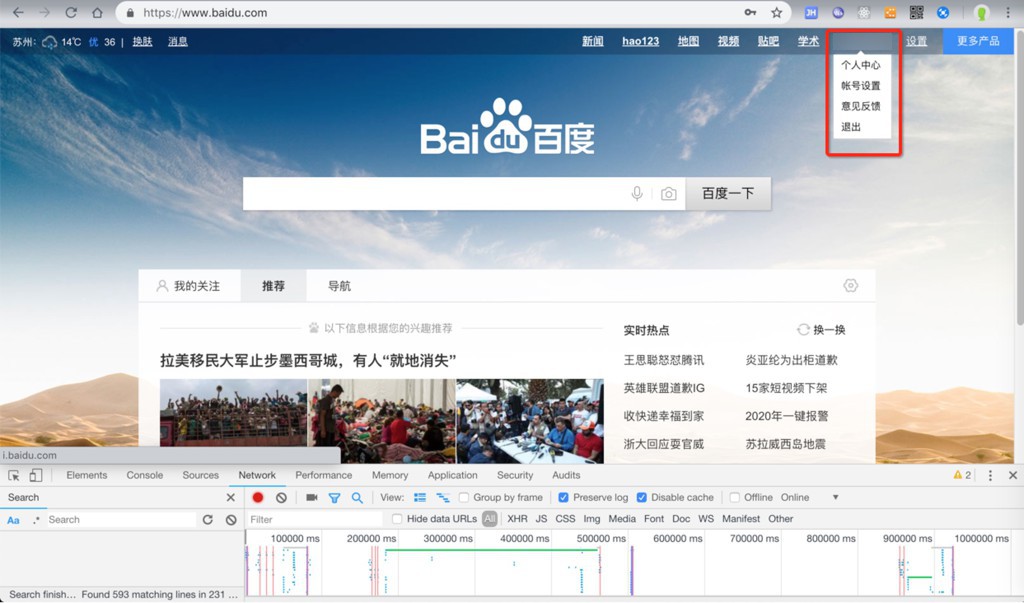Open the browser home page icon
This screenshot has width=1024, height=603.
coord(97,12)
